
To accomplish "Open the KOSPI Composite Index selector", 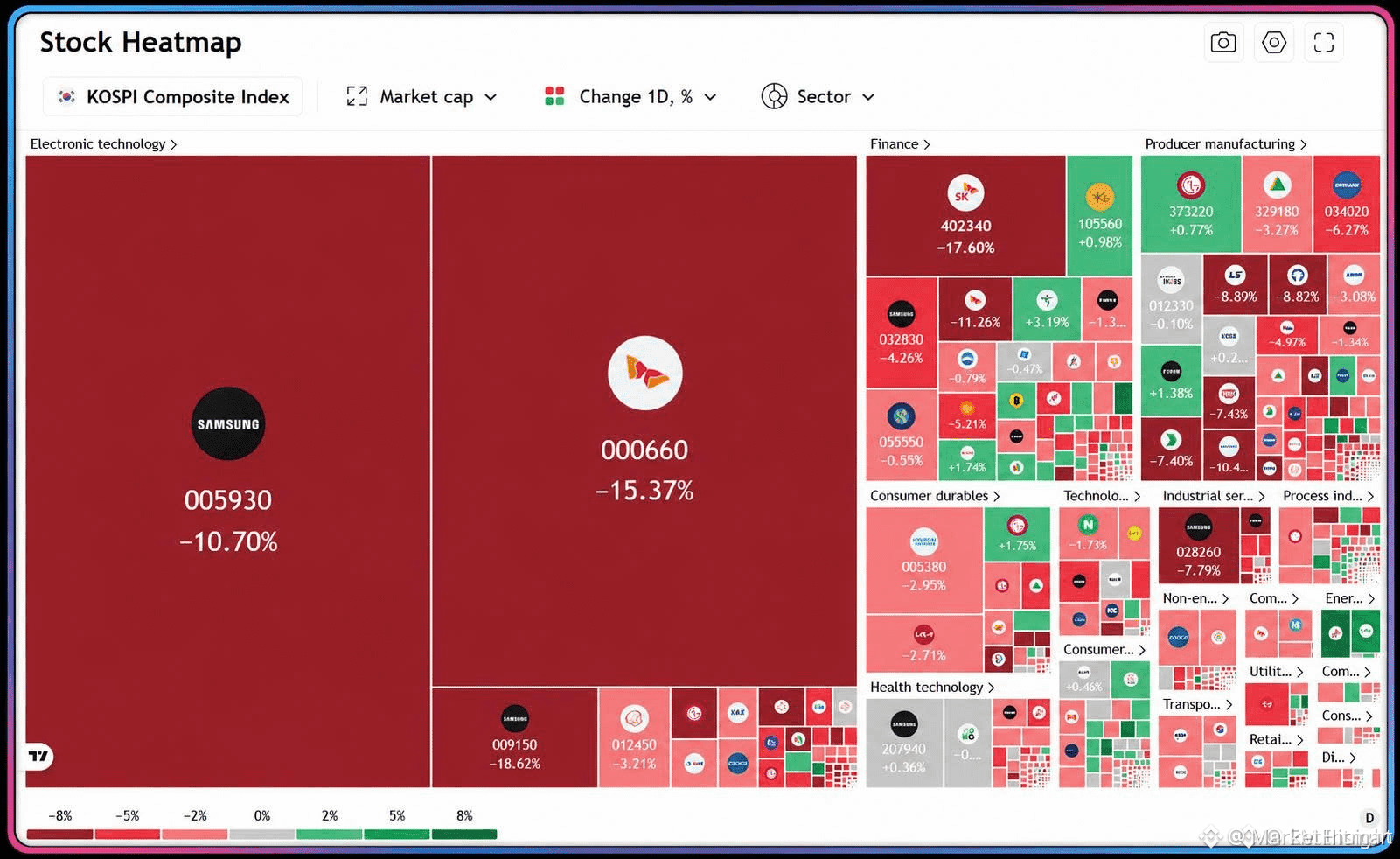I will pos(173,96).
